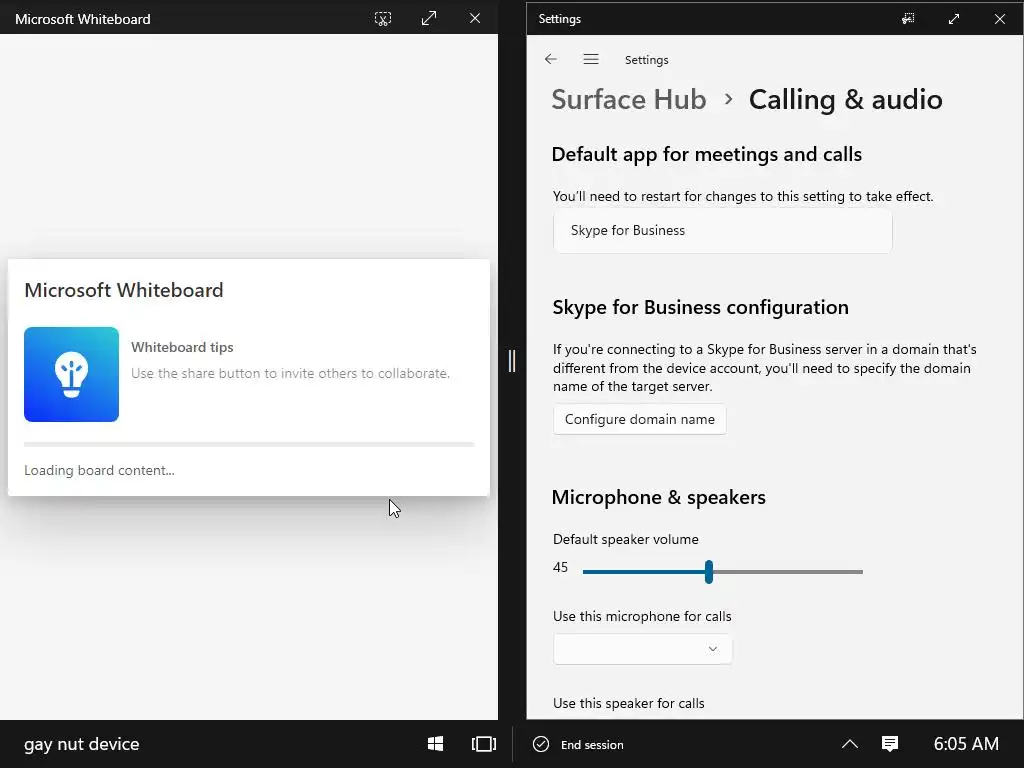Click the Calling & audio heading
The image size is (1024, 768).
tap(846, 100)
